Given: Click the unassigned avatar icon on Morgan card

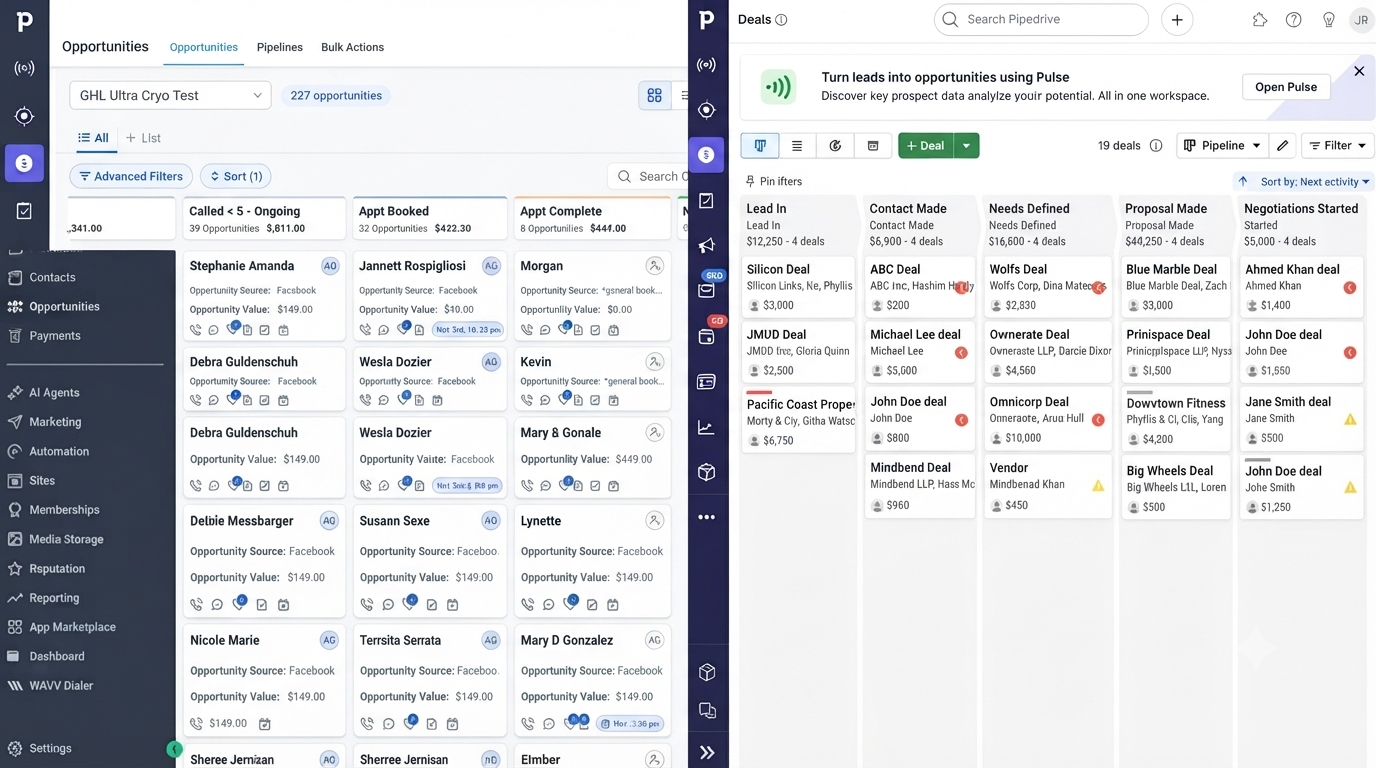Looking at the screenshot, I should (654, 266).
